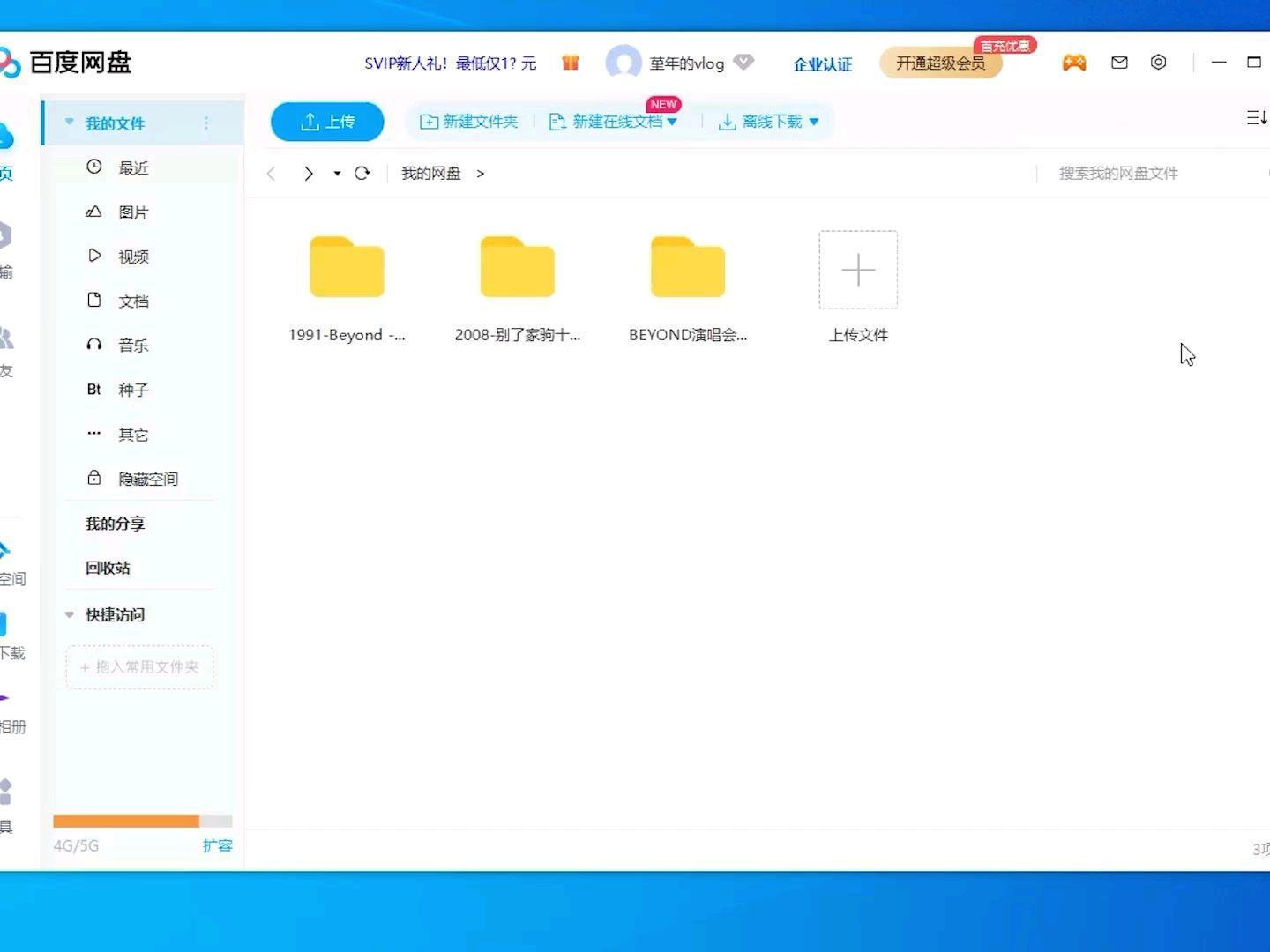Create a new folder via 新建文件夹
This screenshot has width=1270, height=952.
[x=468, y=122]
